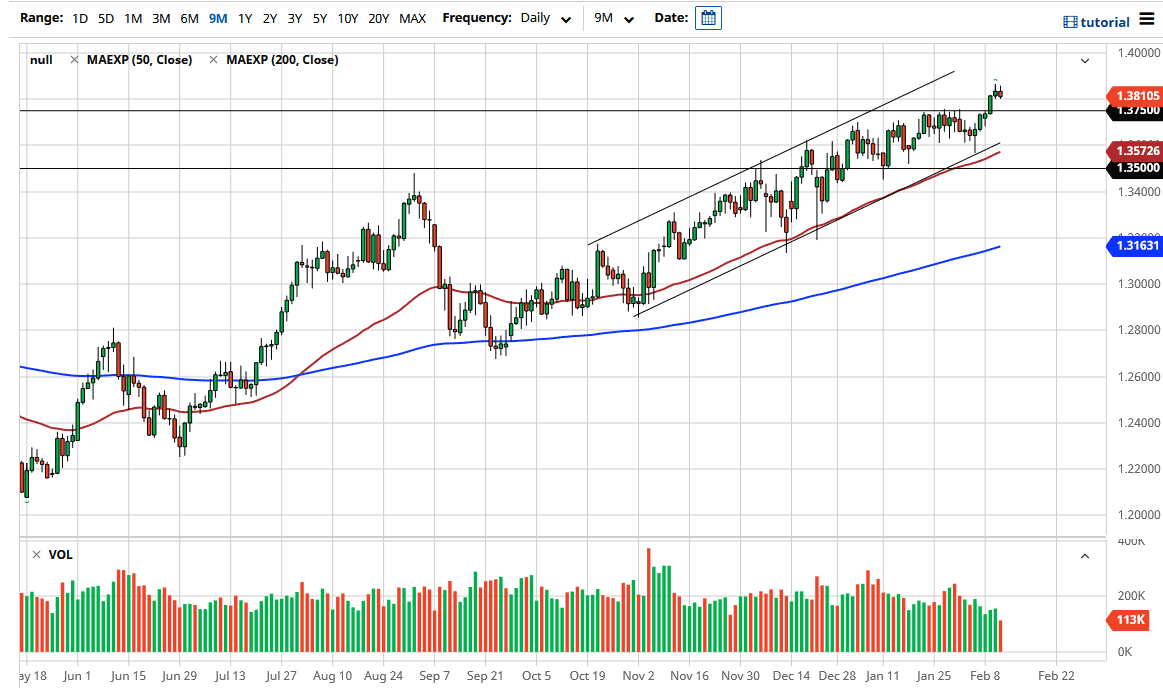Screen dimensions: 1163x690
Task: Remove the MAEXP (50, Close) indicator
Action: [75, 59]
